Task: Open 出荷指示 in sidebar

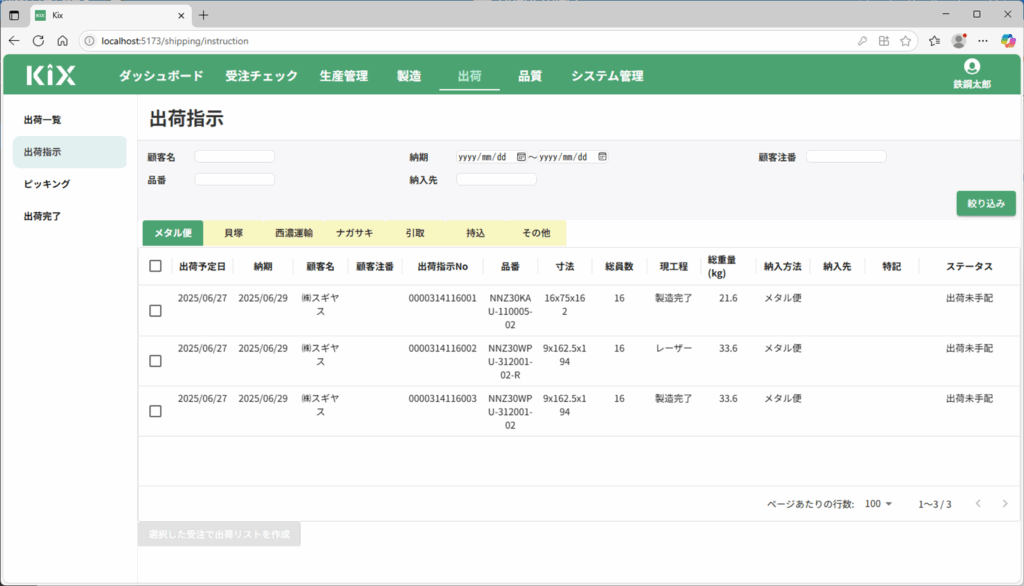Action: 69,152
